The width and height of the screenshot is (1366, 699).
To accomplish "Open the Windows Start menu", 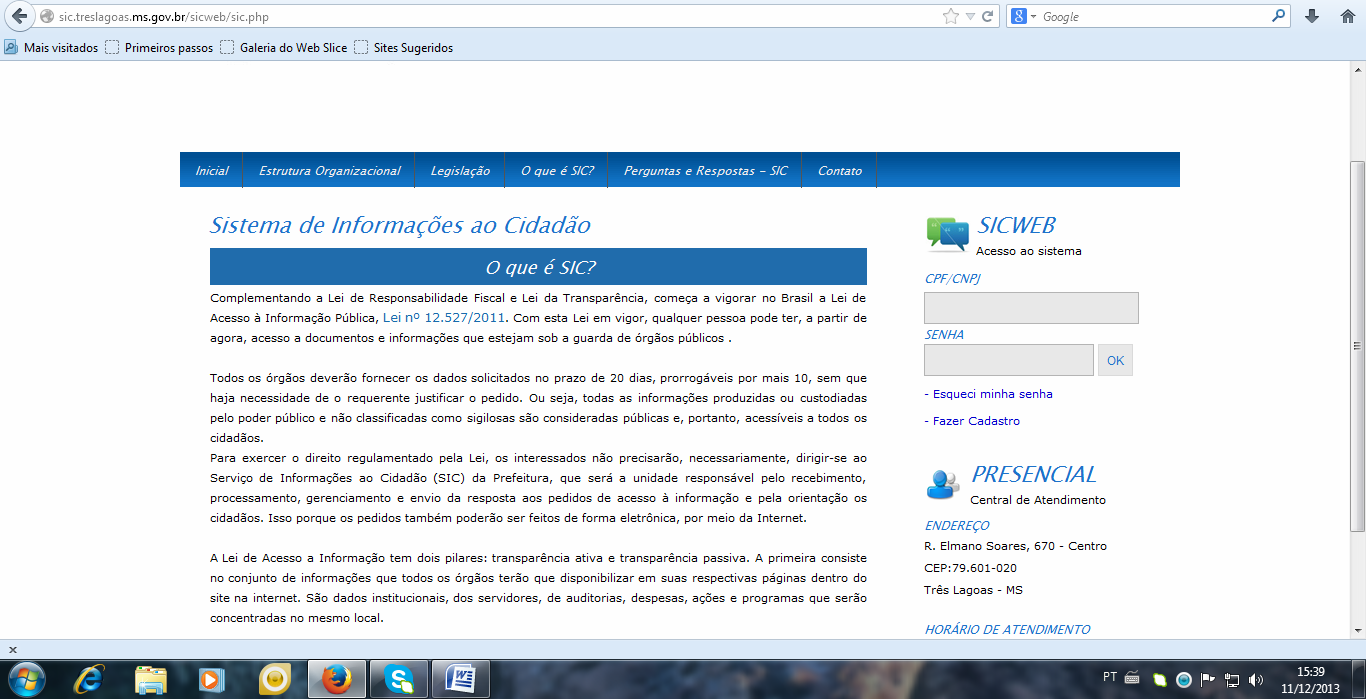I will [x=26, y=679].
